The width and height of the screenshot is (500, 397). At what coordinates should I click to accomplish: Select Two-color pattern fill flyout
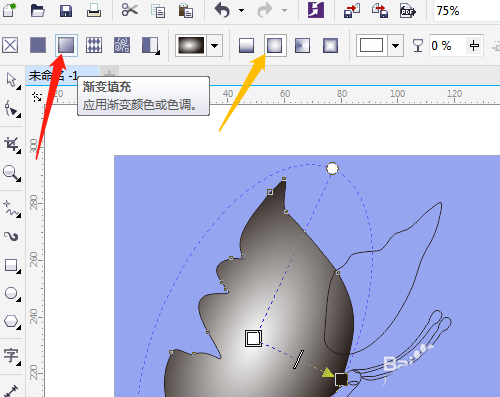(x=151, y=45)
